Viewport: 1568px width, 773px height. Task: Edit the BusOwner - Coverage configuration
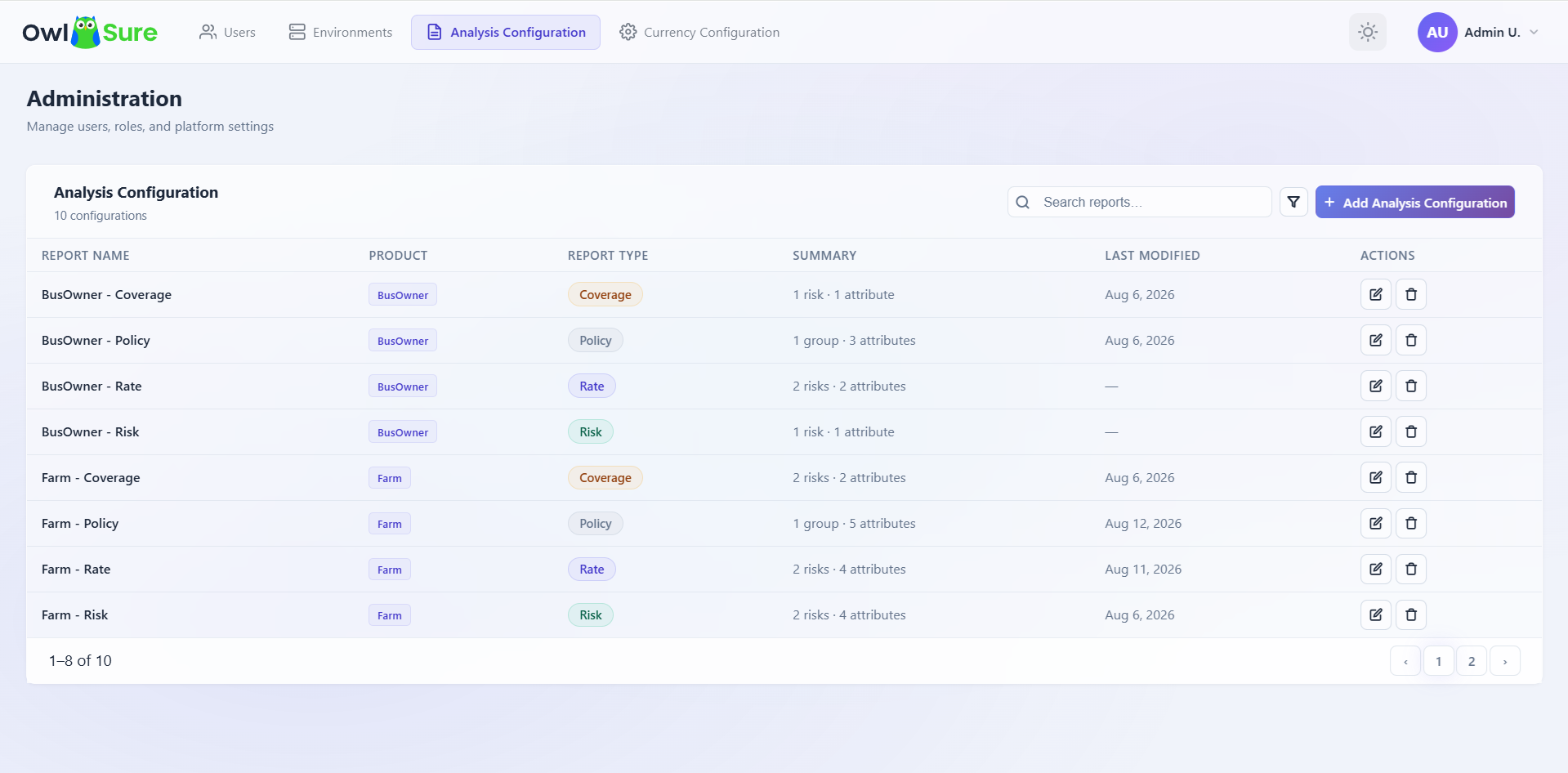[x=1376, y=294]
